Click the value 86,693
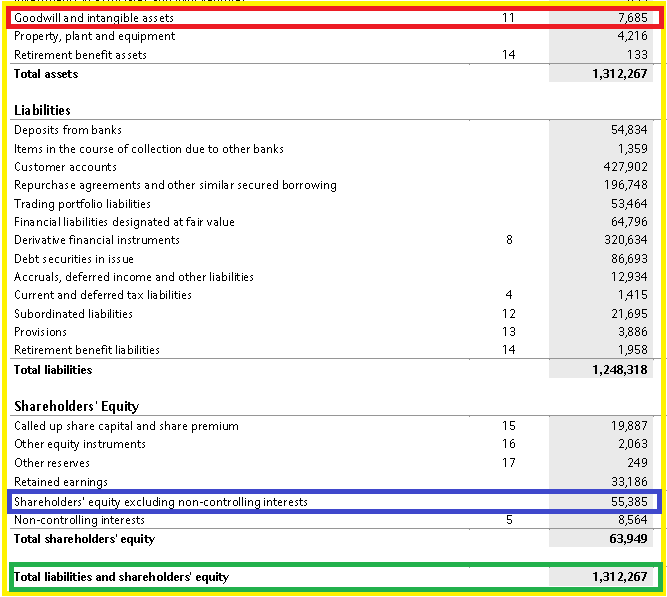The height and width of the screenshot is (597, 667). (x=629, y=259)
